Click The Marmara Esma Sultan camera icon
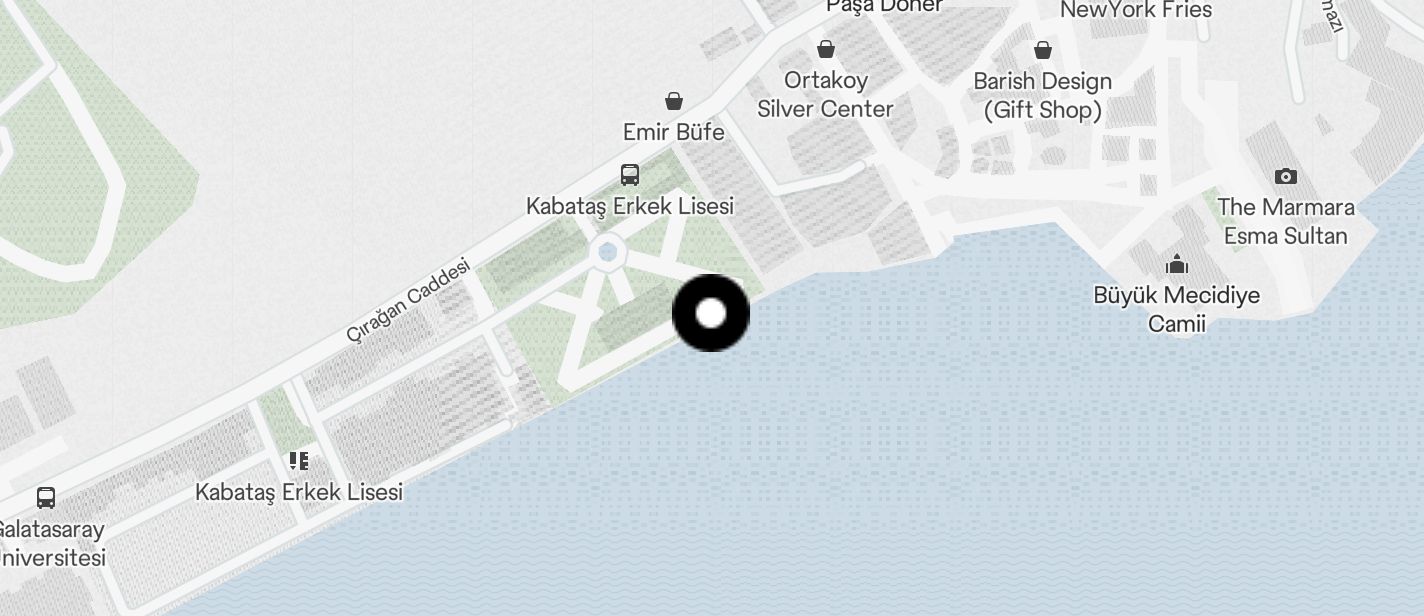This screenshot has width=1424, height=616. coord(1286,177)
